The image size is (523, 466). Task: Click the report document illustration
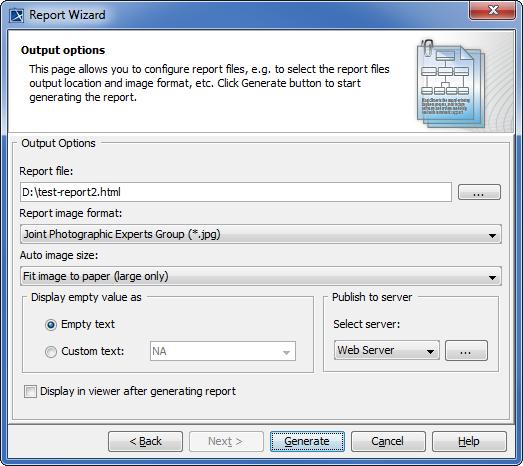(451, 83)
